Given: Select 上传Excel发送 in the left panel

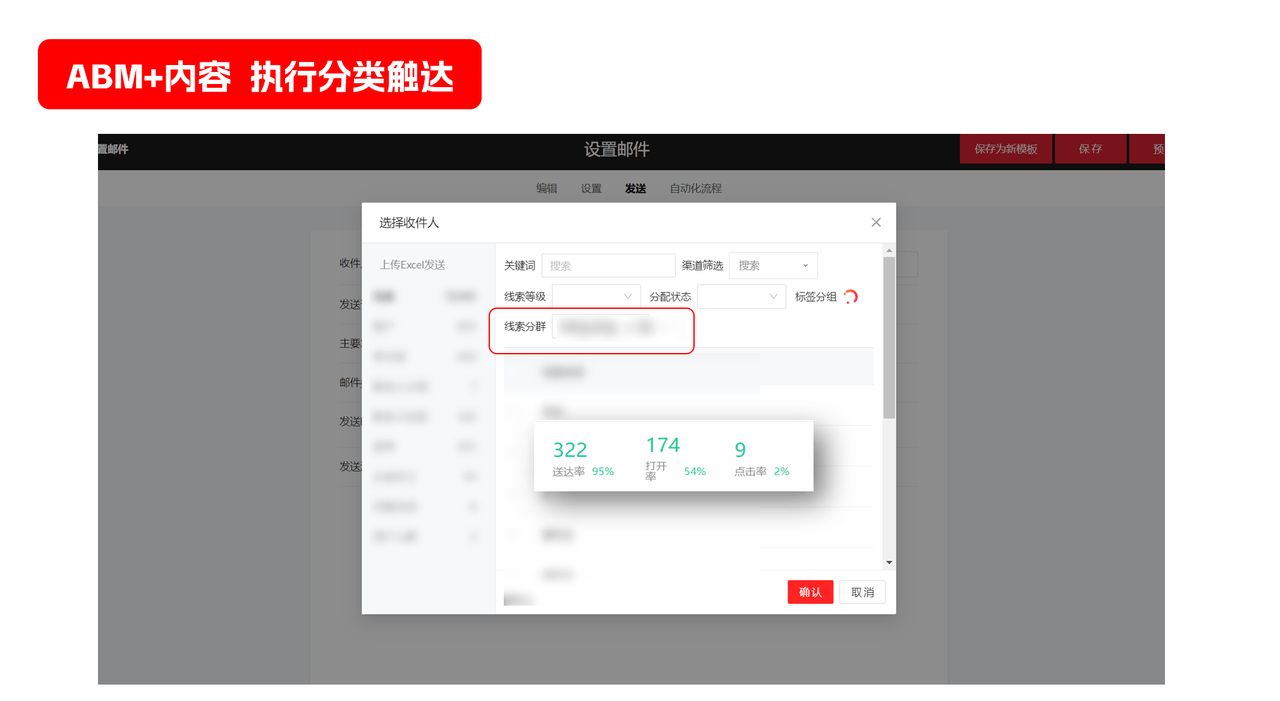Looking at the screenshot, I should click(x=412, y=265).
